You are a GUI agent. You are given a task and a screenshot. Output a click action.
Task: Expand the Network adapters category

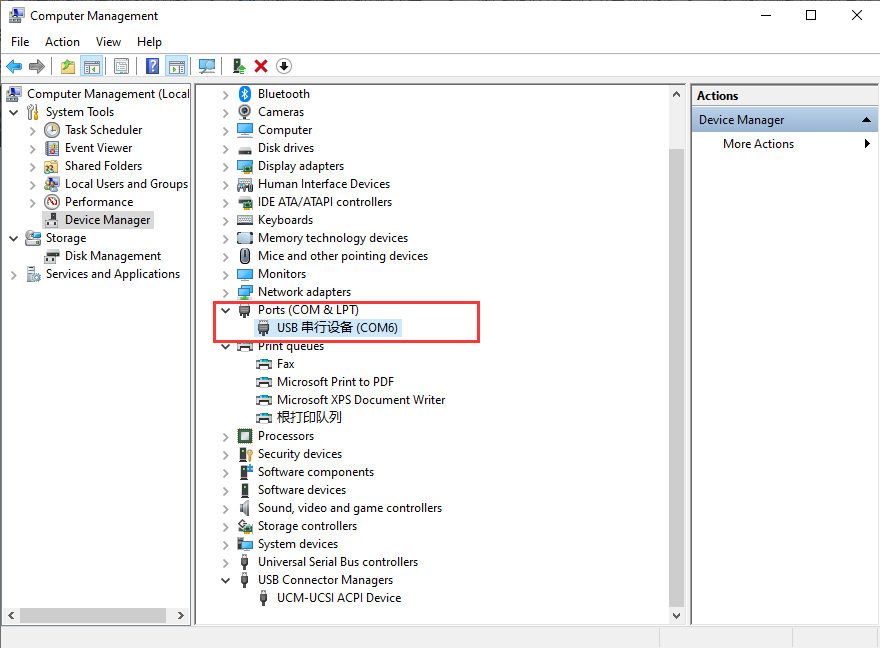tap(225, 292)
